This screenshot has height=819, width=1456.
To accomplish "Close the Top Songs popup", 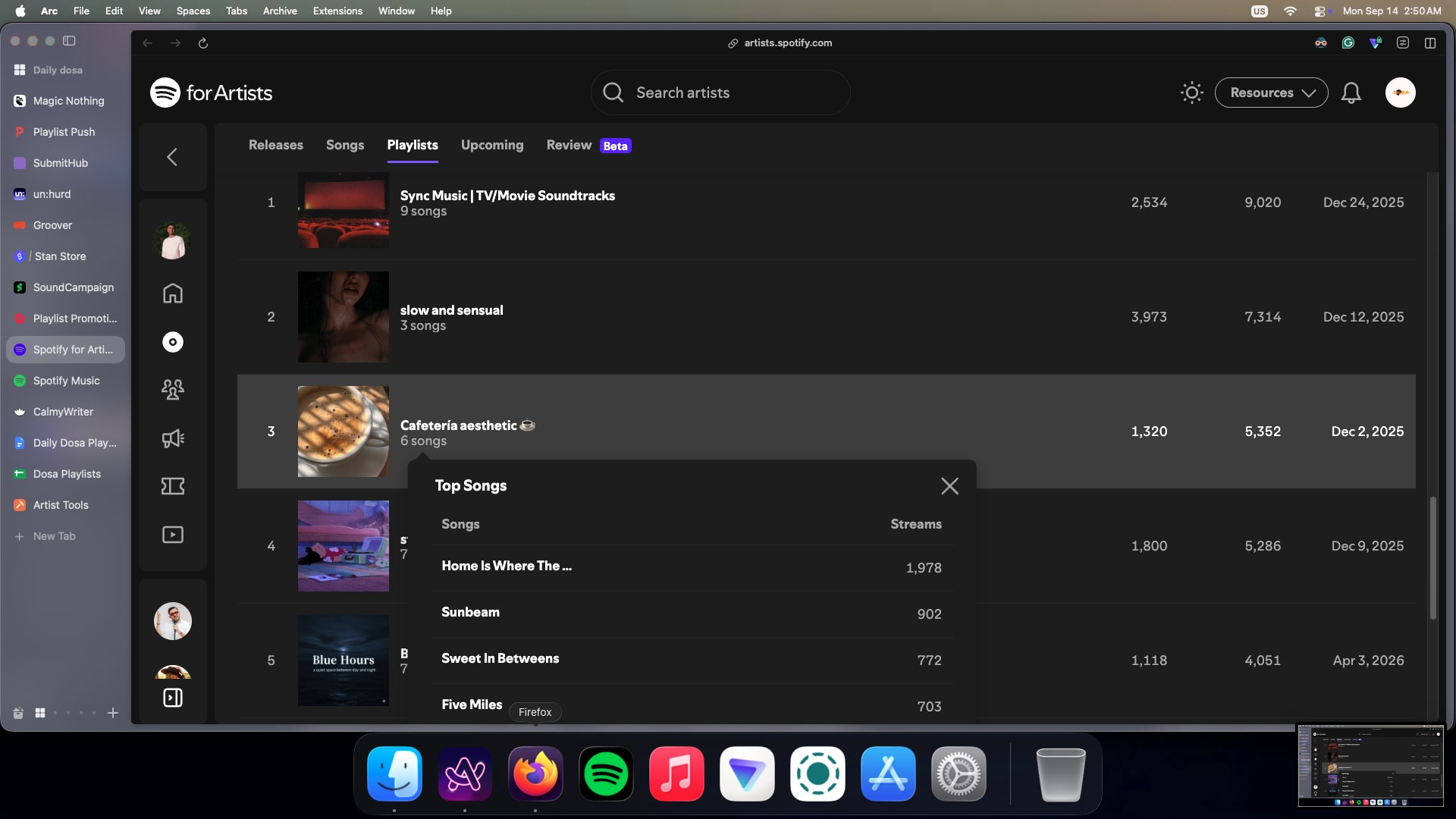I will 949,486.
